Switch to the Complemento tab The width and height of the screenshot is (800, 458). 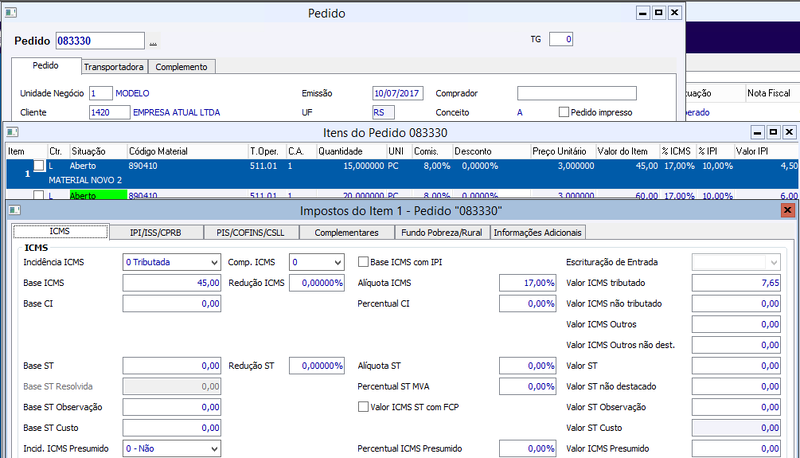[x=181, y=67]
